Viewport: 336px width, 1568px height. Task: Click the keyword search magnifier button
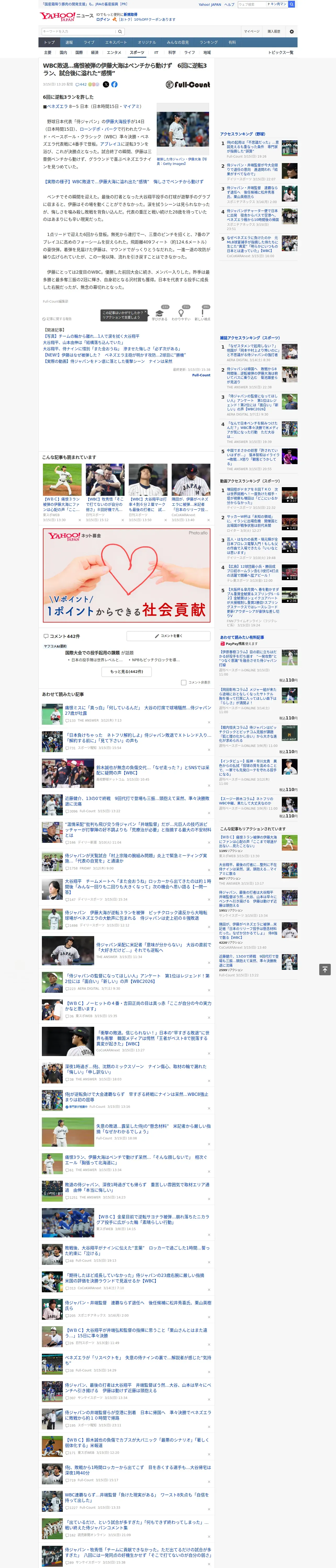point(120,32)
